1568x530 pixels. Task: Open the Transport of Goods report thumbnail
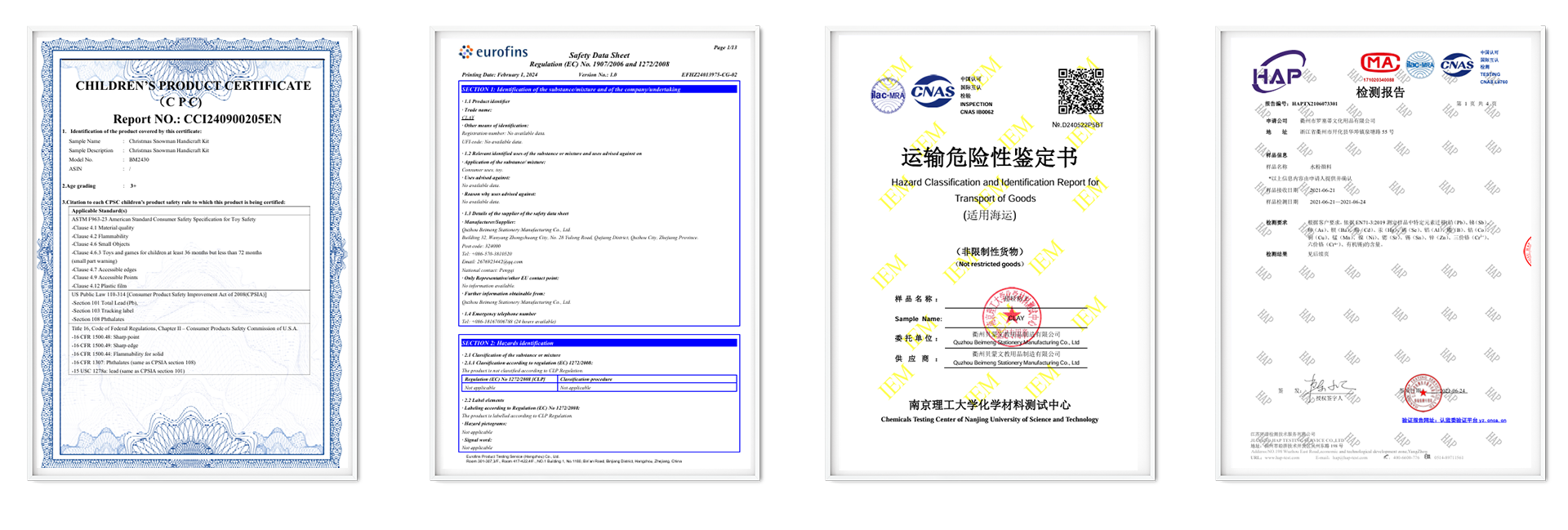click(990, 253)
